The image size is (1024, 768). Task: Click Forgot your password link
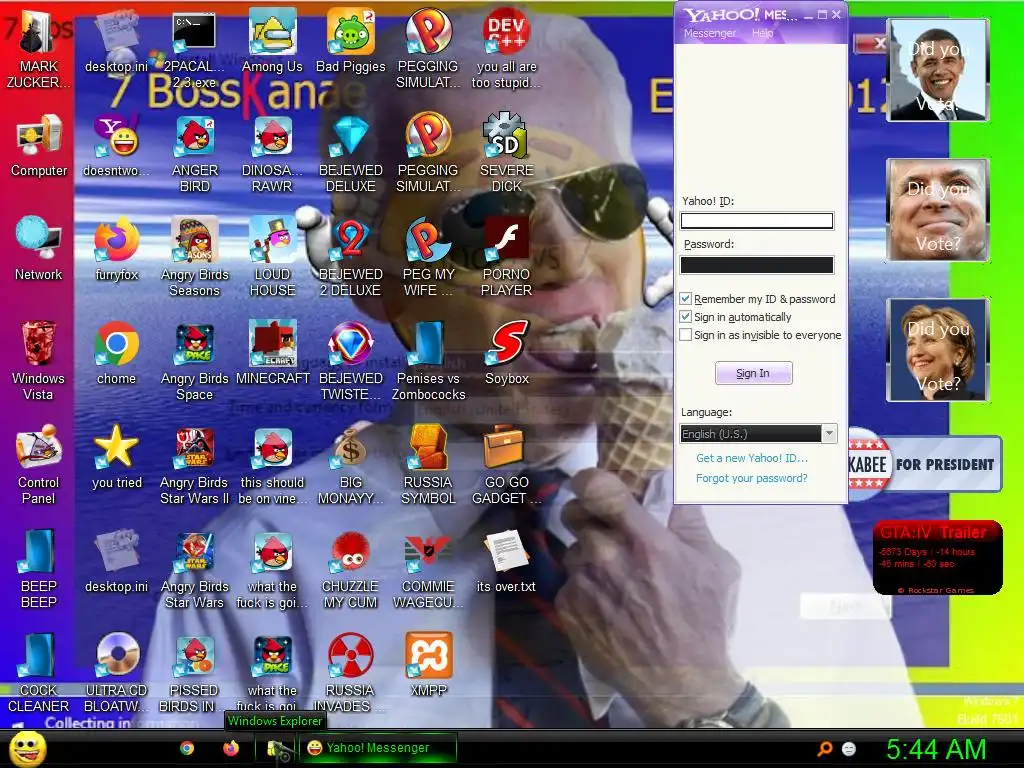(x=752, y=478)
